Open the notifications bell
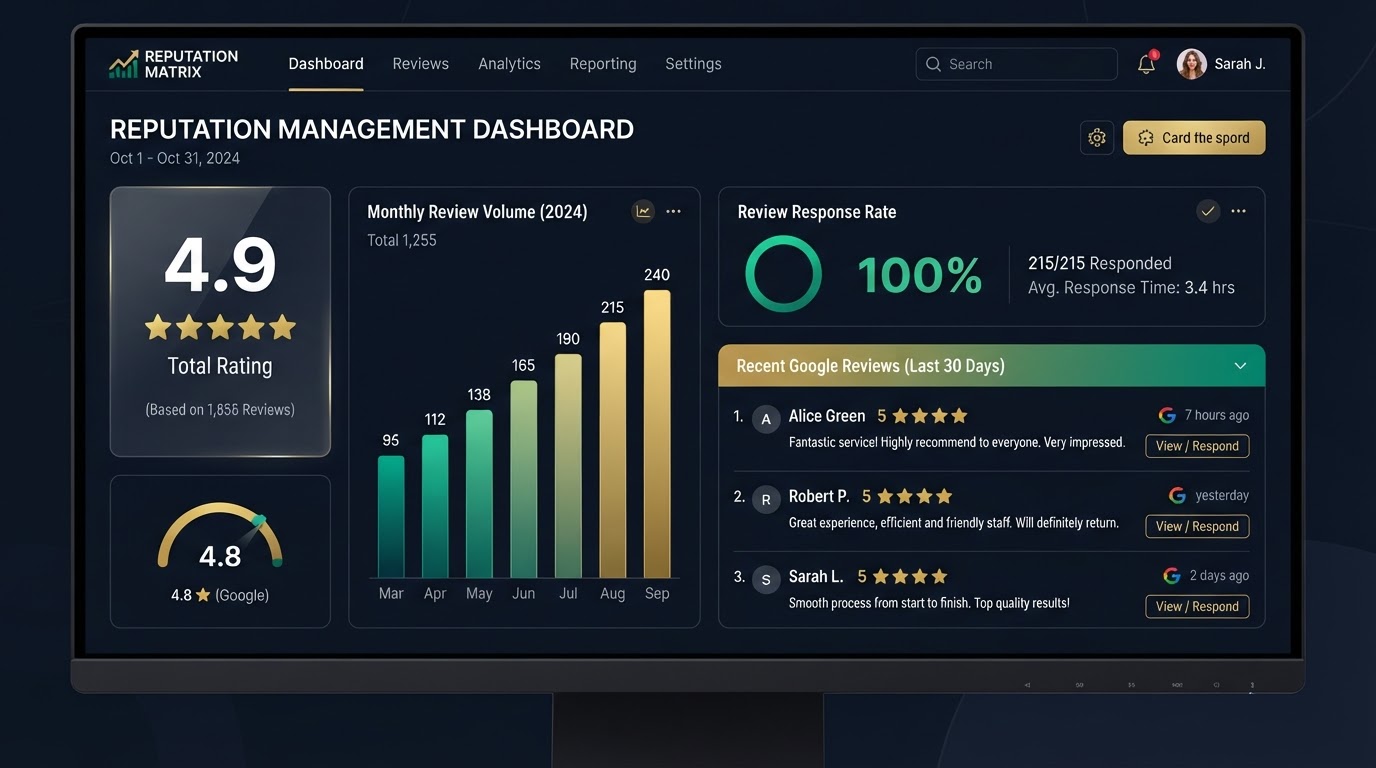The height and width of the screenshot is (768, 1376). click(x=1147, y=64)
